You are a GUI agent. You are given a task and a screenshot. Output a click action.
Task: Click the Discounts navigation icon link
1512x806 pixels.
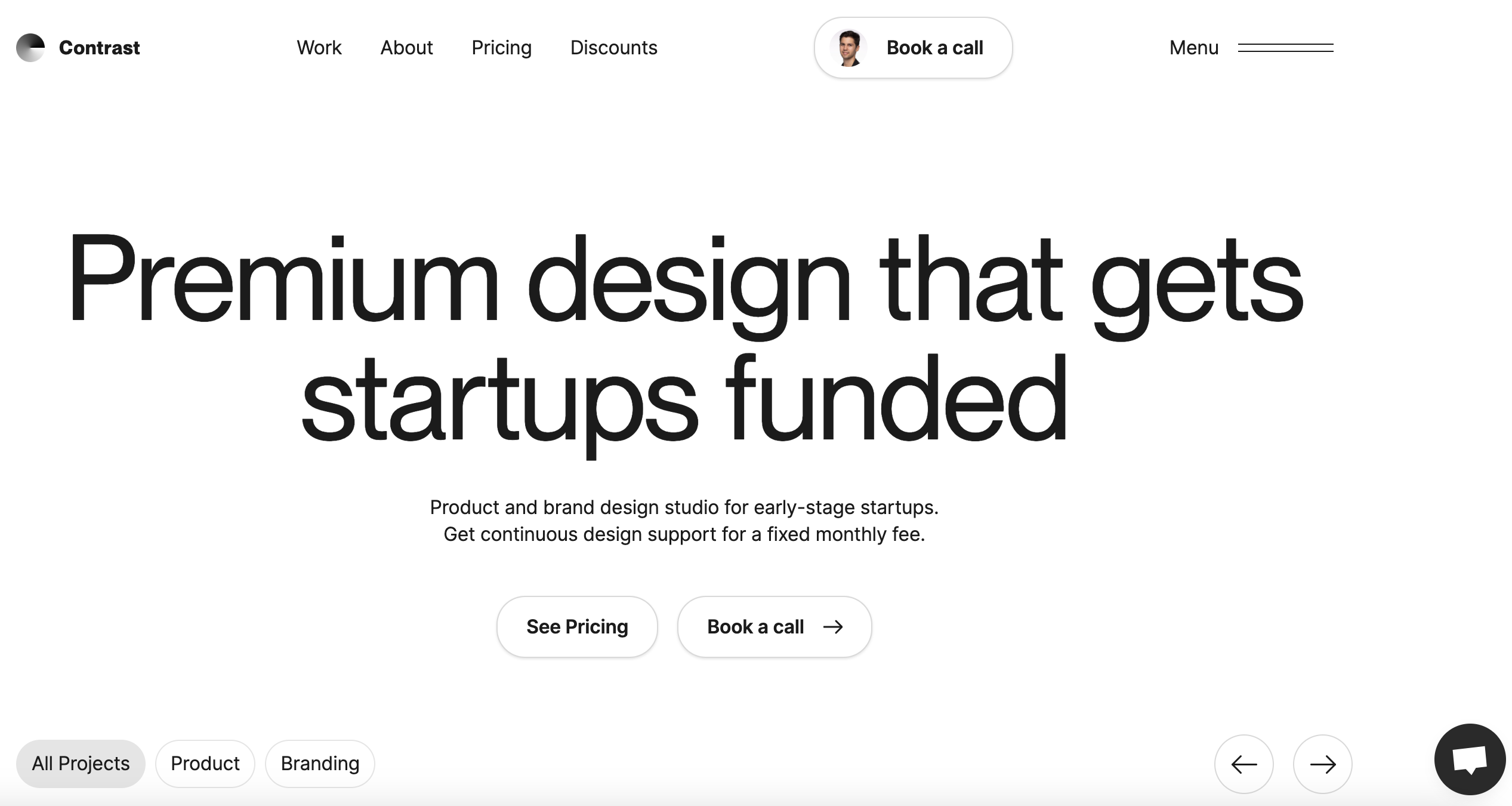614,47
